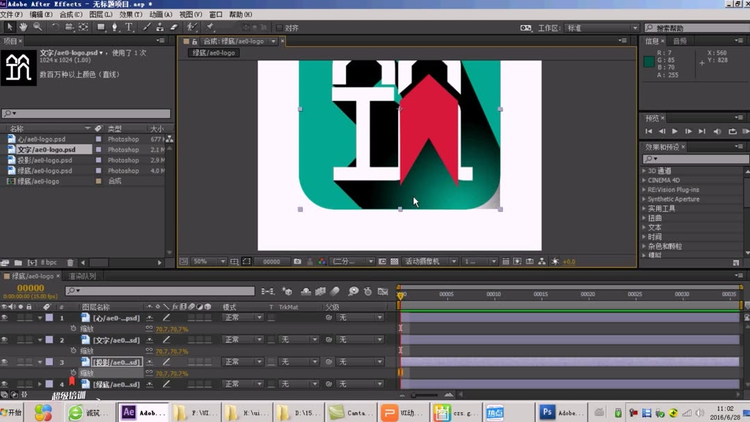The height and width of the screenshot is (422, 750).
Task: Select the Puppet Pin tool
Action: 210,27
